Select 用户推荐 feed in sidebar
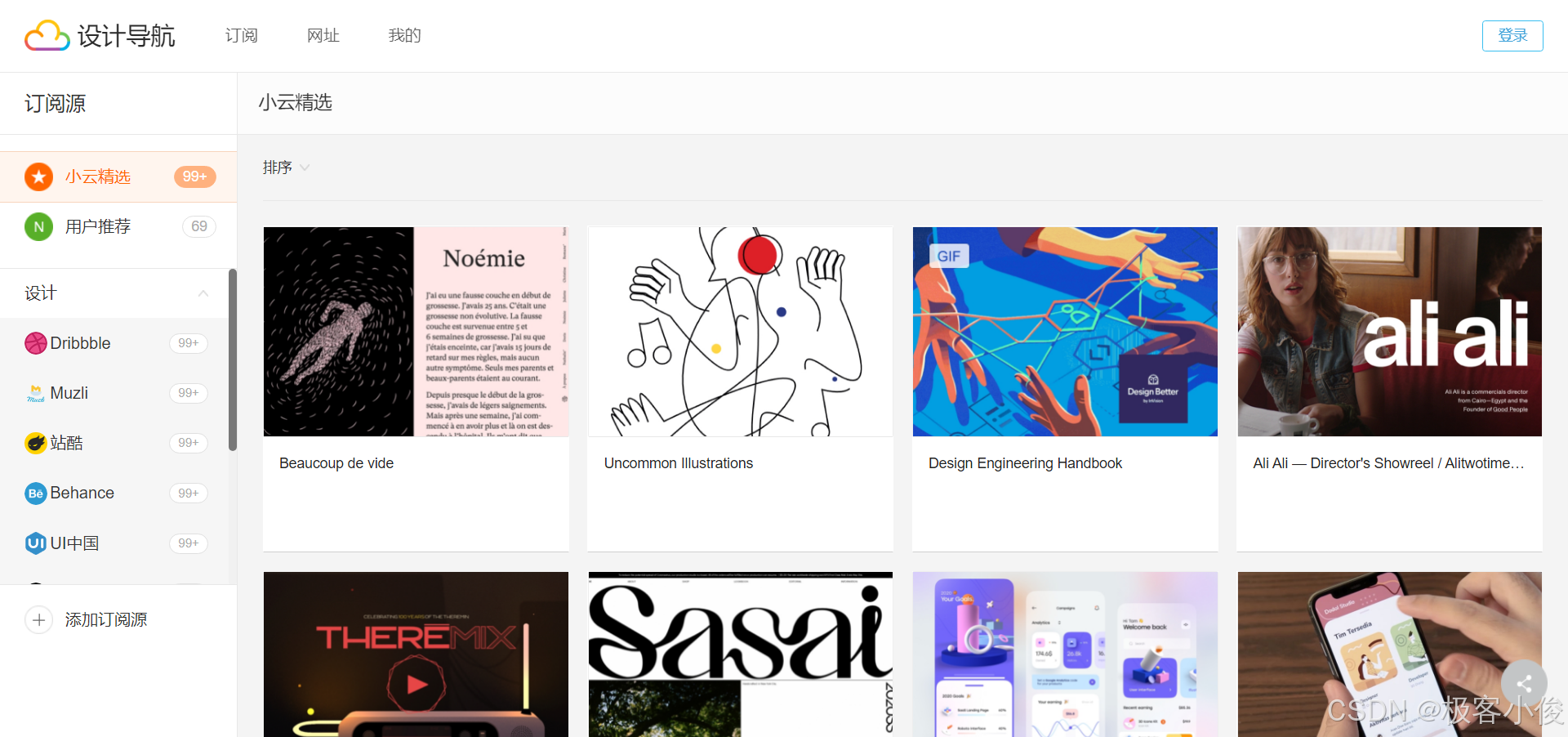Viewport: 1568px width, 737px height. click(x=118, y=226)
